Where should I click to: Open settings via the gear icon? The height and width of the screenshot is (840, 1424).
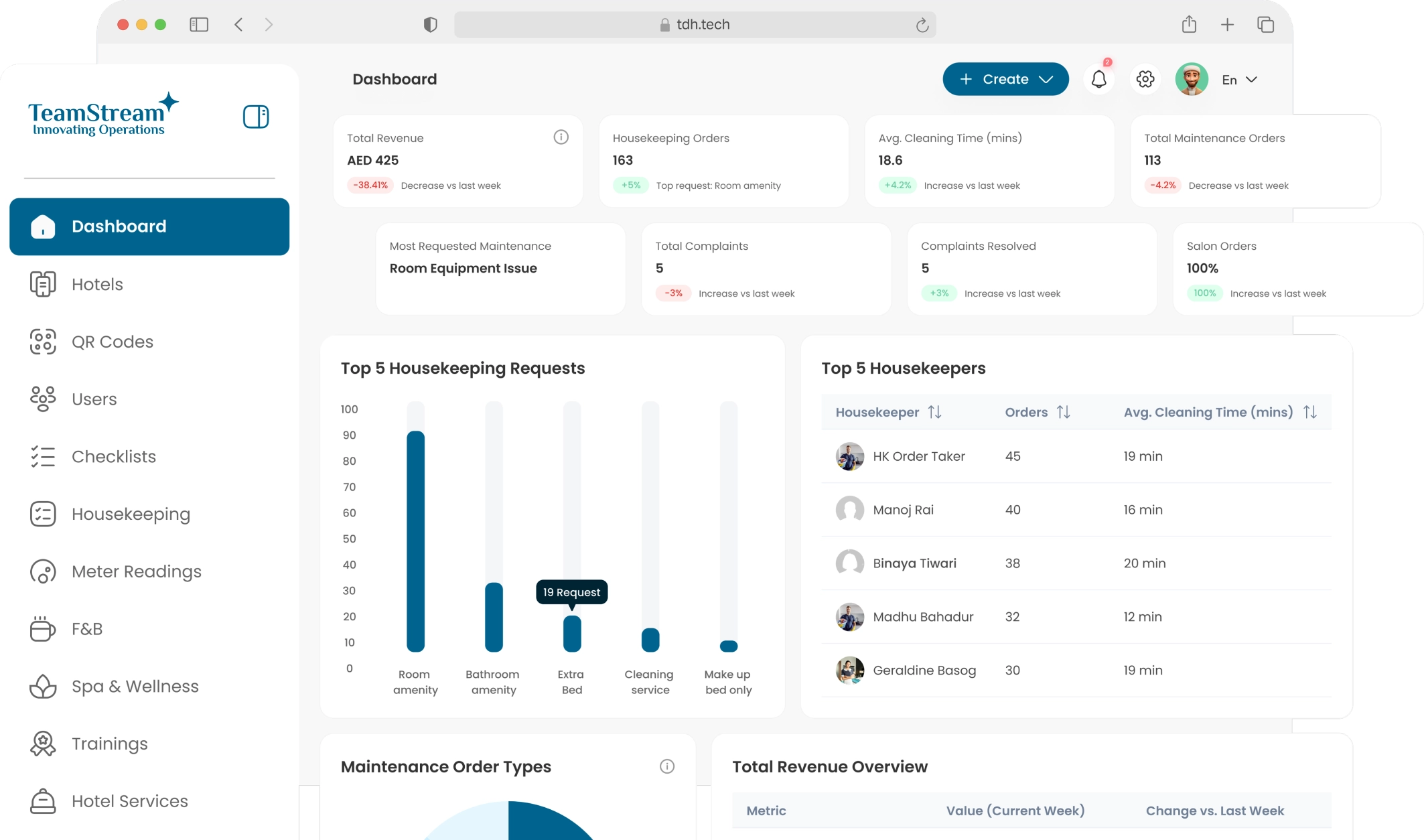coord(1145,80)
